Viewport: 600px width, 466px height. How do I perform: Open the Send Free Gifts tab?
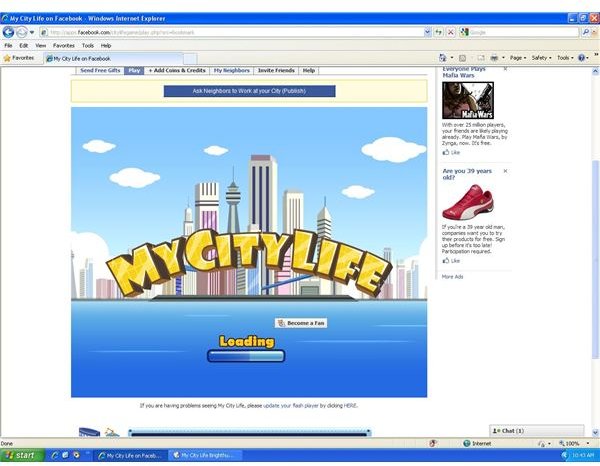[x=100, y=70]
